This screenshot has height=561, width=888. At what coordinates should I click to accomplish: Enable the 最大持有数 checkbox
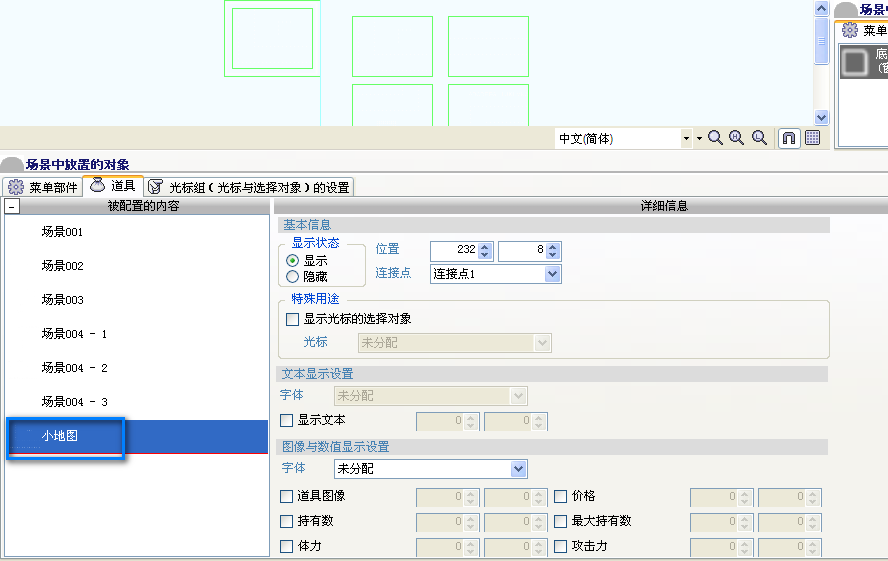click(x=560, y=521)
